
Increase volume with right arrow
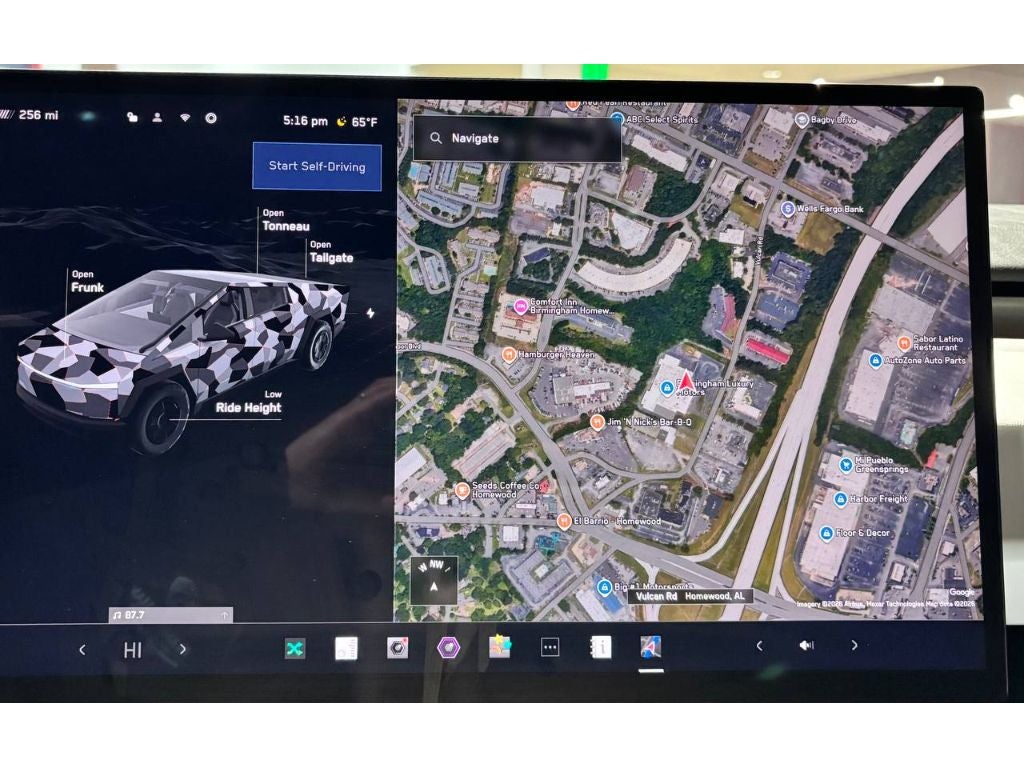tap(854, 646)
